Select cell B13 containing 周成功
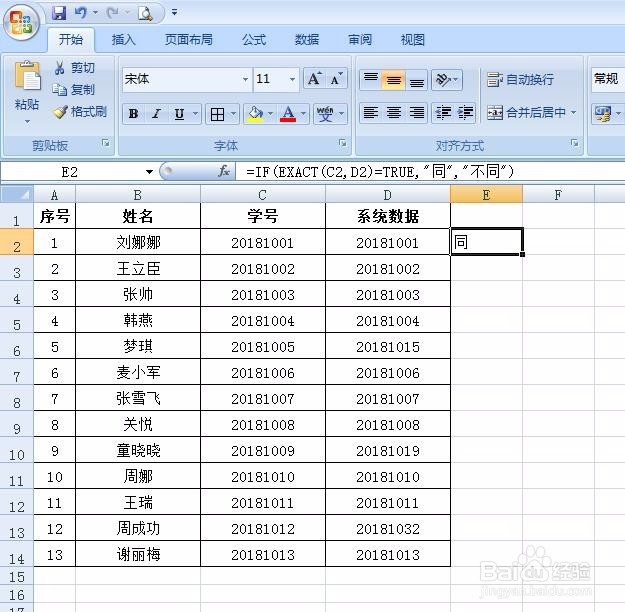This screenshot has height=612, width=625. (x=138, y=528)
